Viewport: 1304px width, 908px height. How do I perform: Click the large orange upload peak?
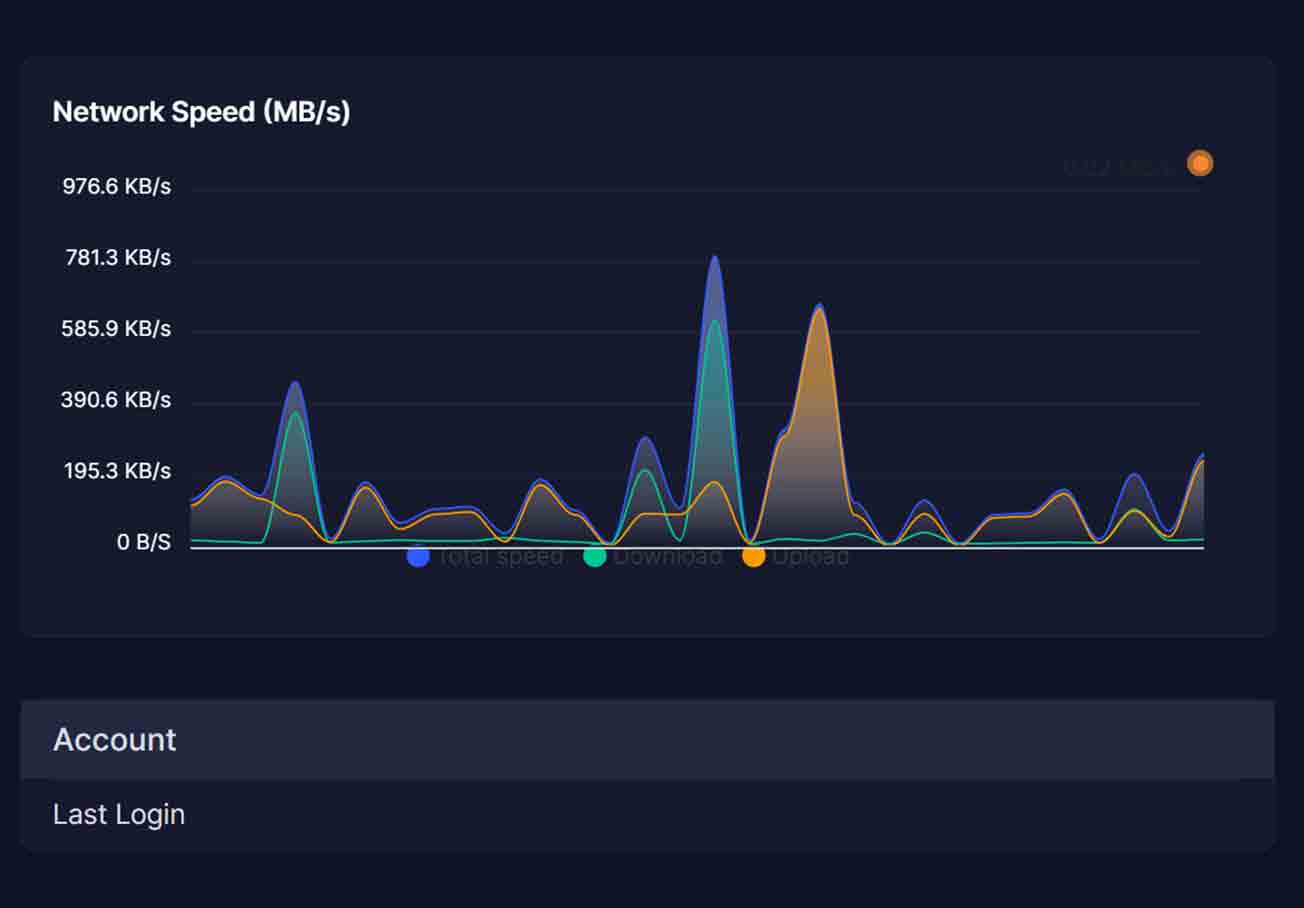(819, 312)
